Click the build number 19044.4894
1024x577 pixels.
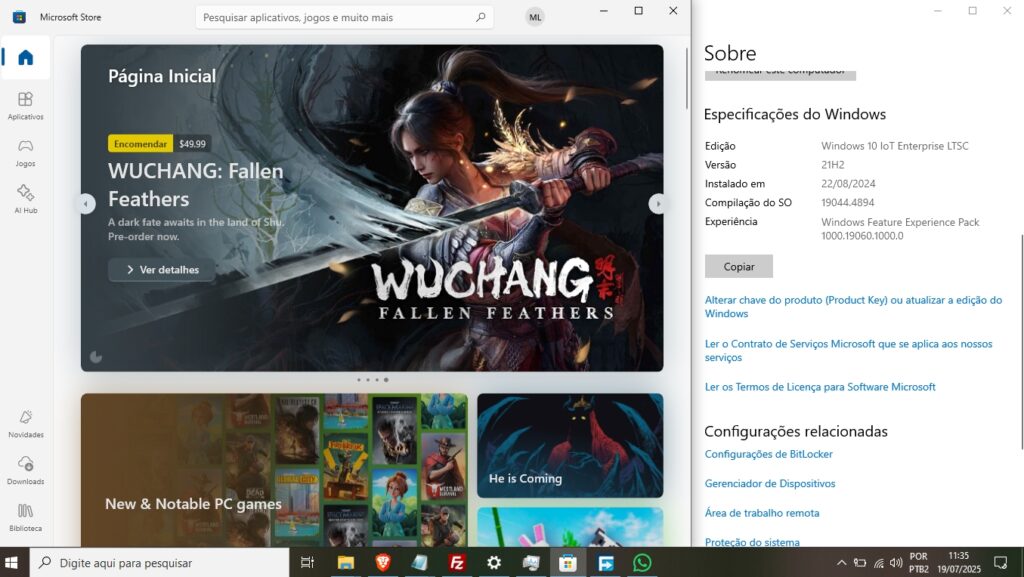click(x=848, y=203)
